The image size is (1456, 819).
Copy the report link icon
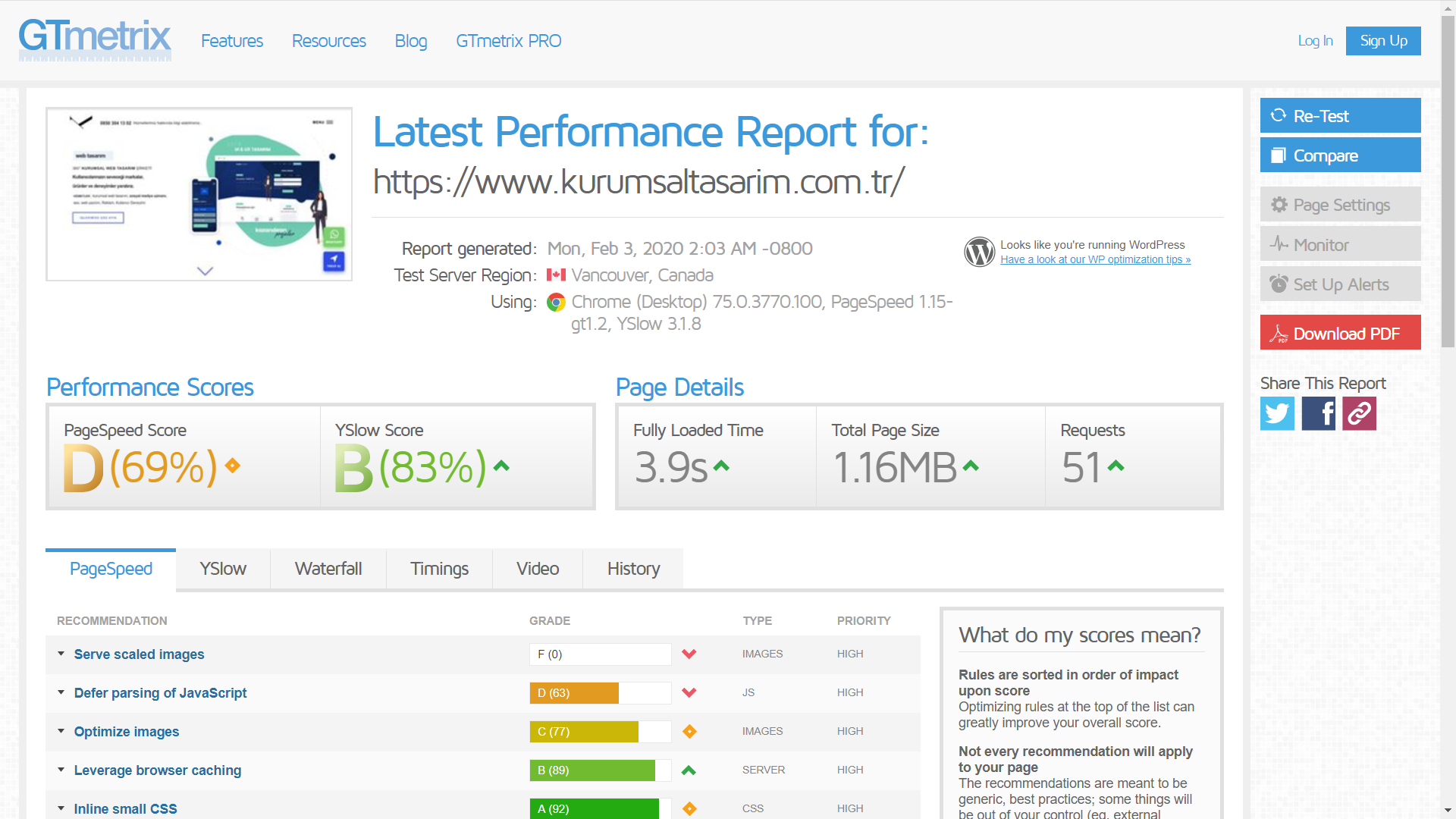1359,414
